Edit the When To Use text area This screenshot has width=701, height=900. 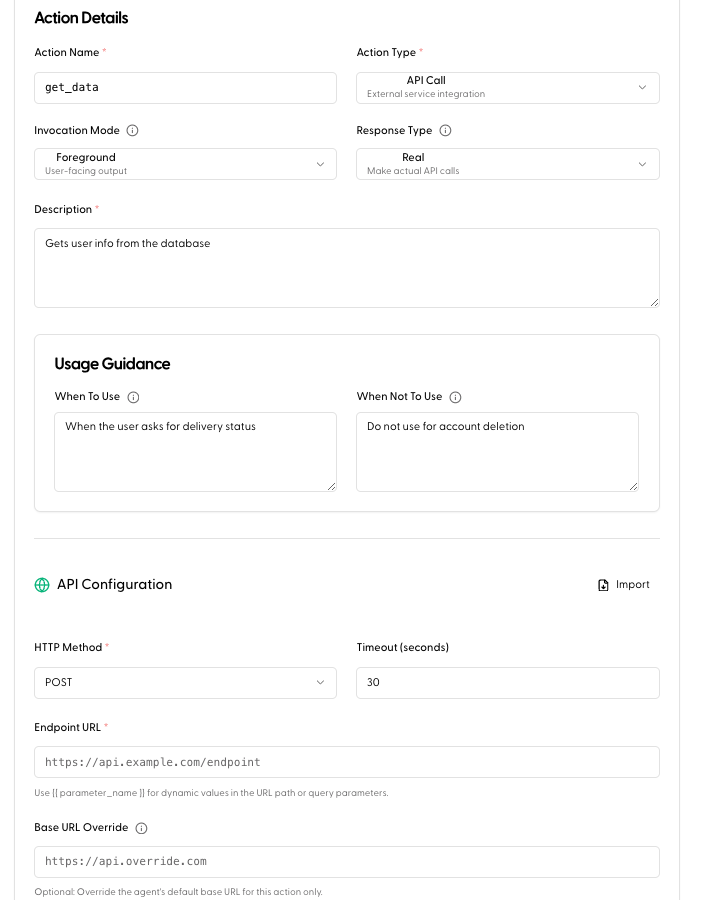(x=195, y=451)
